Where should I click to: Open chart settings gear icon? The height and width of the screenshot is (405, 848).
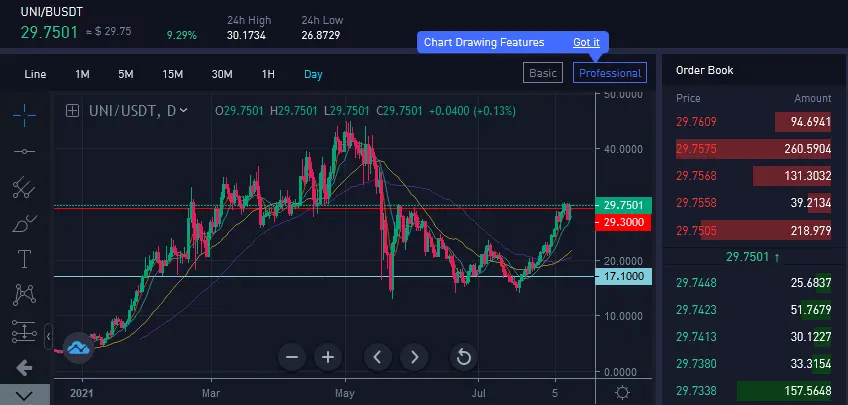pyautogui.click(x=622, y=393)
